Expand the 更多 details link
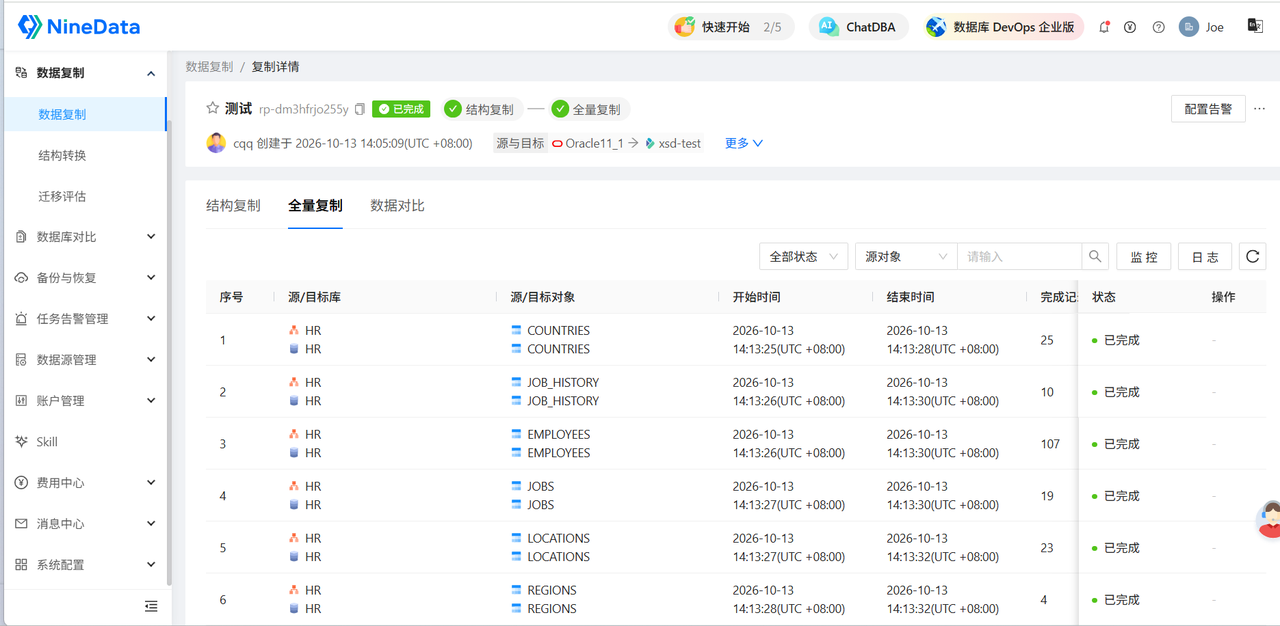The image size is (1280, 626). click(744, 143)
